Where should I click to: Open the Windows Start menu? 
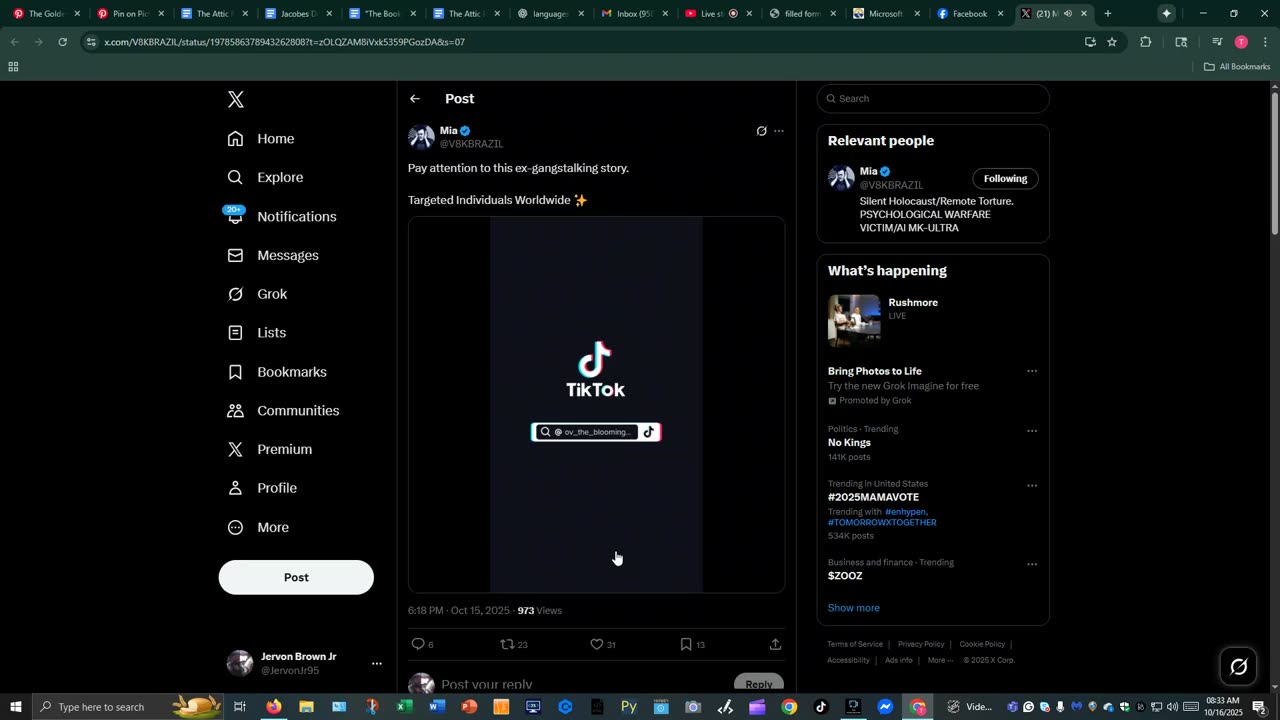[x=16, y=707]
